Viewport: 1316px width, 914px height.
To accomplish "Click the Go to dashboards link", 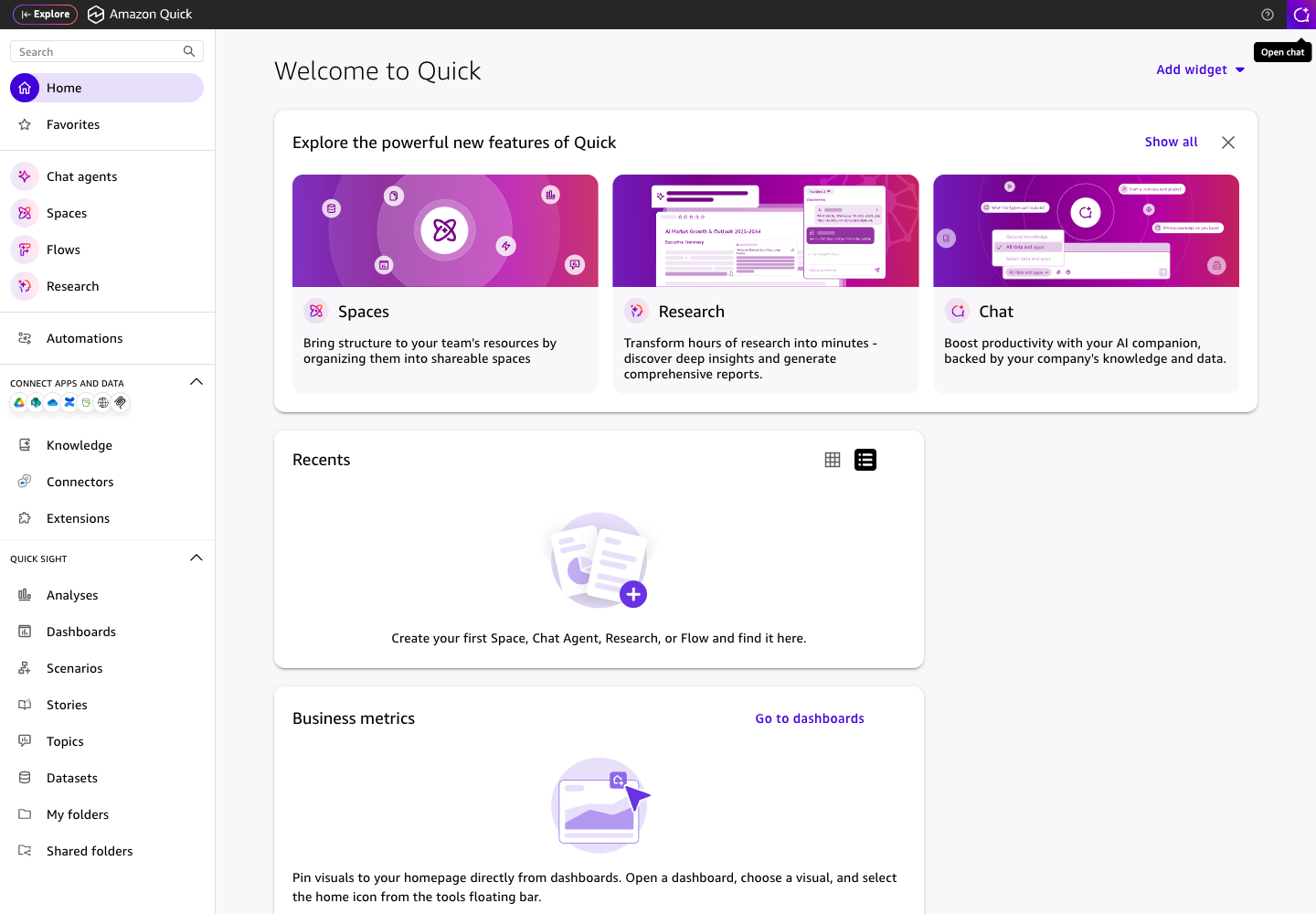I will point(810,718).
